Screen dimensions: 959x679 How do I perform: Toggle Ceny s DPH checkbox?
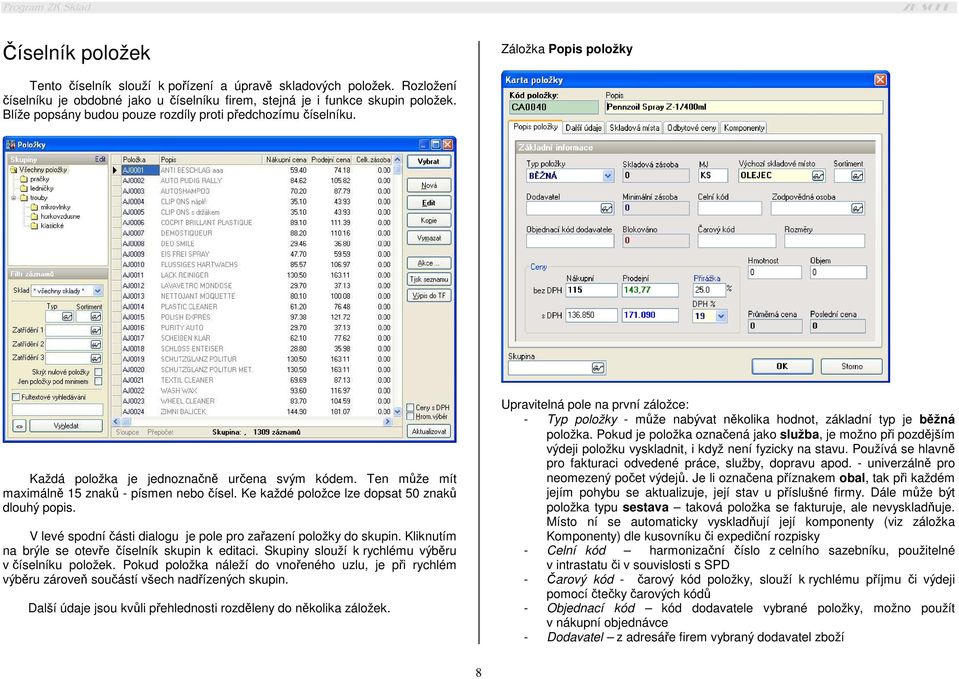pos(410,407)
